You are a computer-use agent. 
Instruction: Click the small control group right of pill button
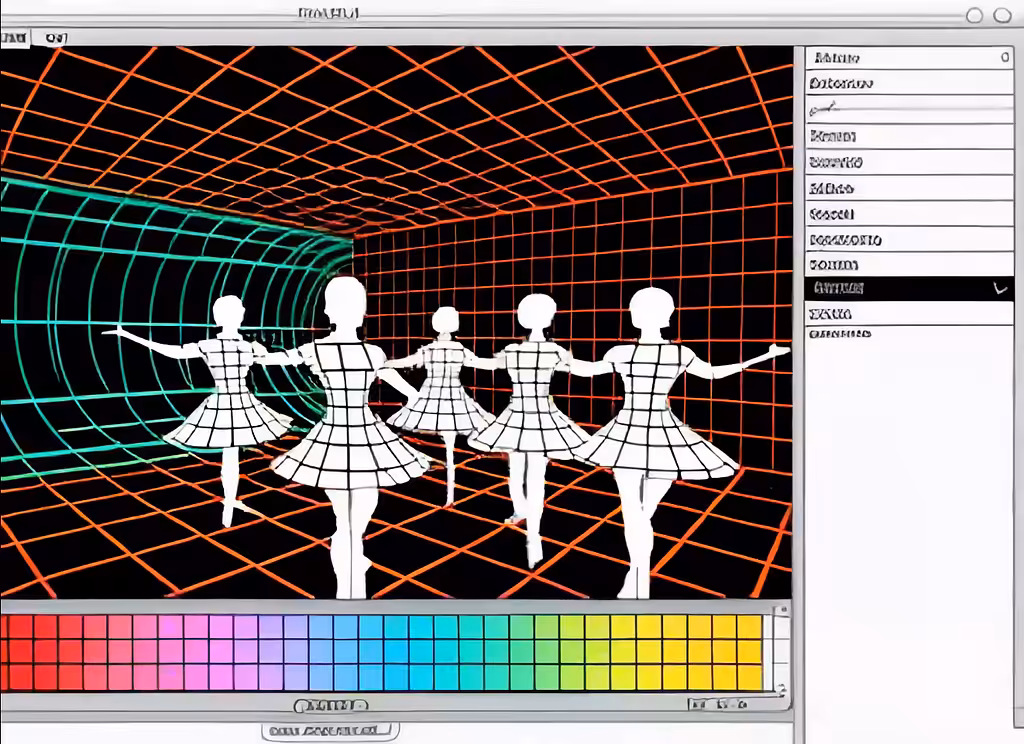tap(718, 704)
